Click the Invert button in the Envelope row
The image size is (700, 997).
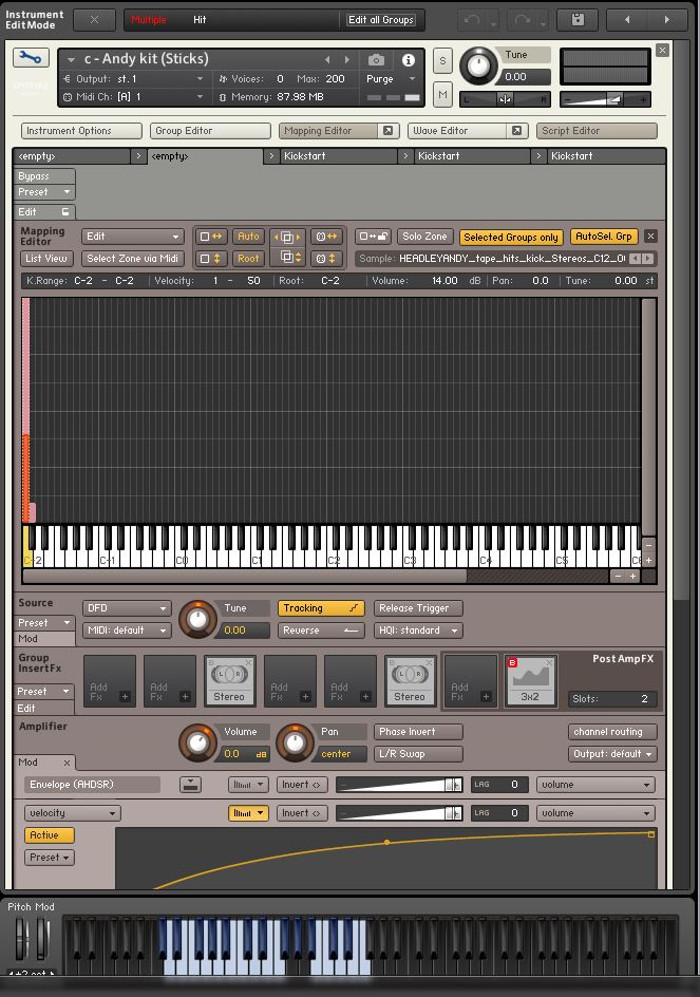[x=301, y=785]
